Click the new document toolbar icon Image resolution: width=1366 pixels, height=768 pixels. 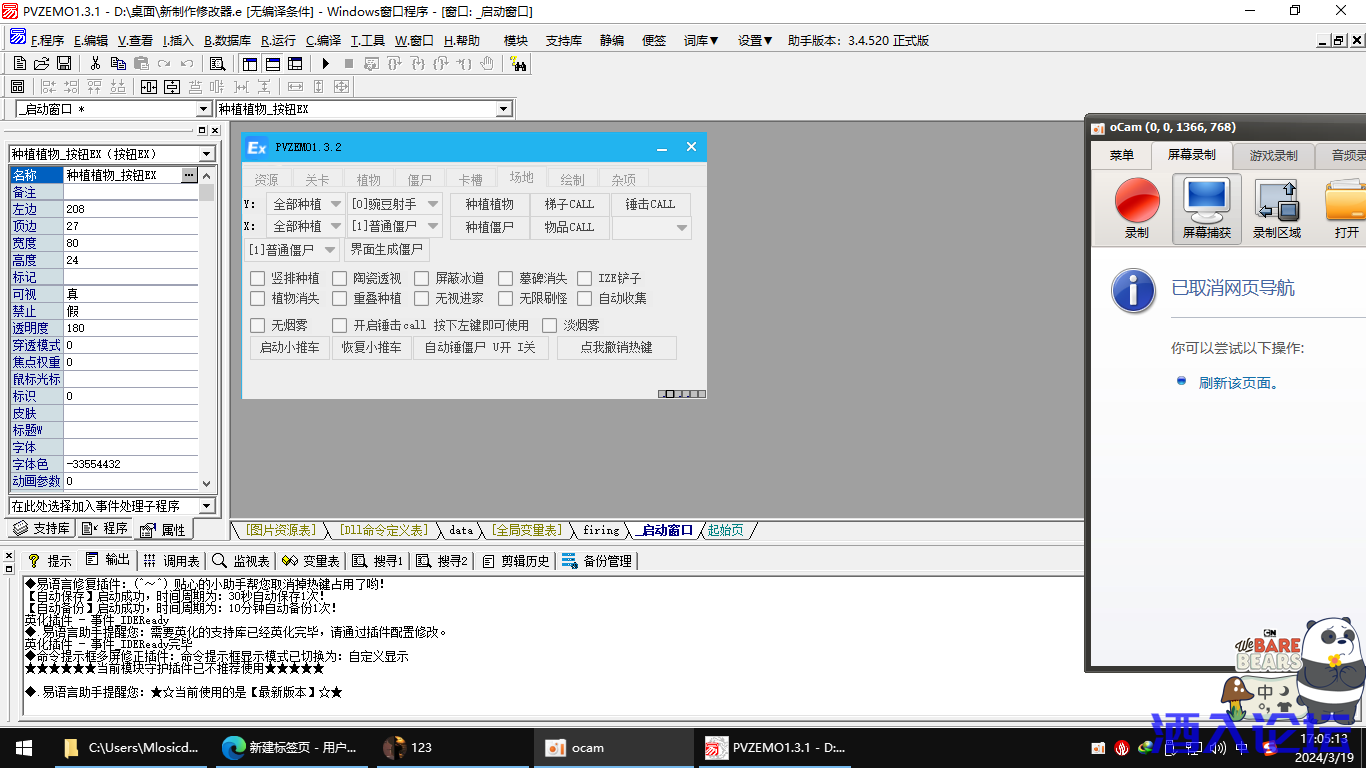pos(20,64)
